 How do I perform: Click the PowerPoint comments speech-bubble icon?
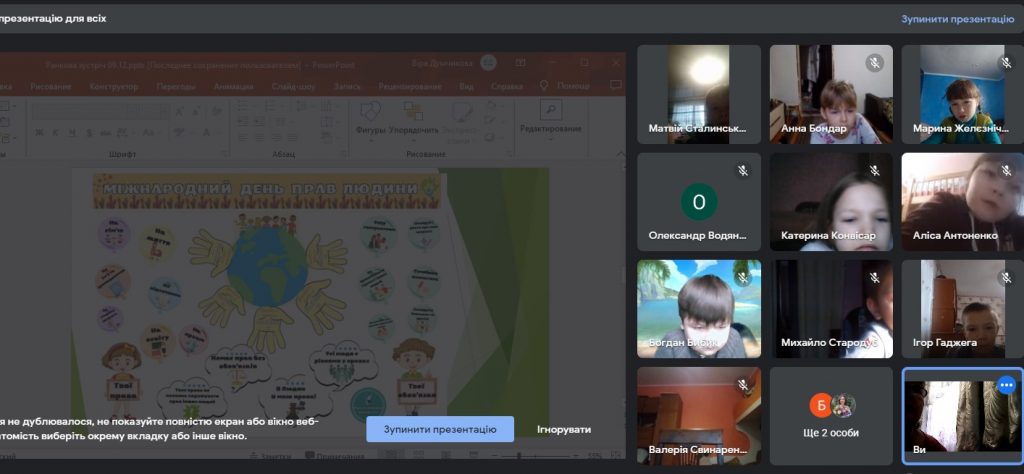[x=615, y=85]
